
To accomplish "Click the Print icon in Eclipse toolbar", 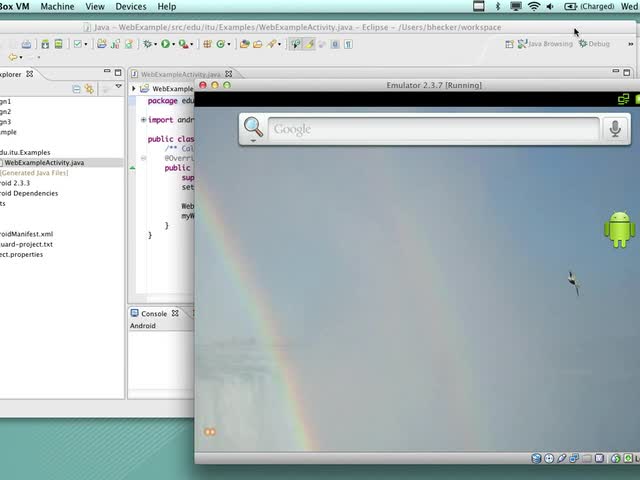I will pos(26,44).
